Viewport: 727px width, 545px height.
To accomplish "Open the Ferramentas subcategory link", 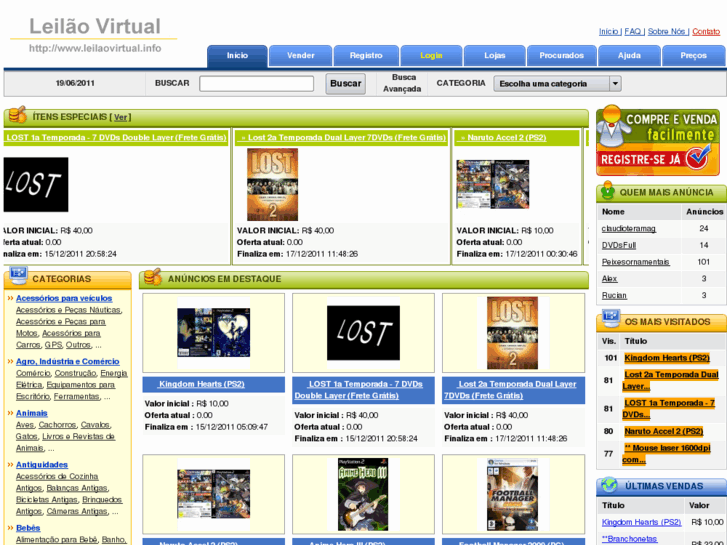I will coord(76,397).
